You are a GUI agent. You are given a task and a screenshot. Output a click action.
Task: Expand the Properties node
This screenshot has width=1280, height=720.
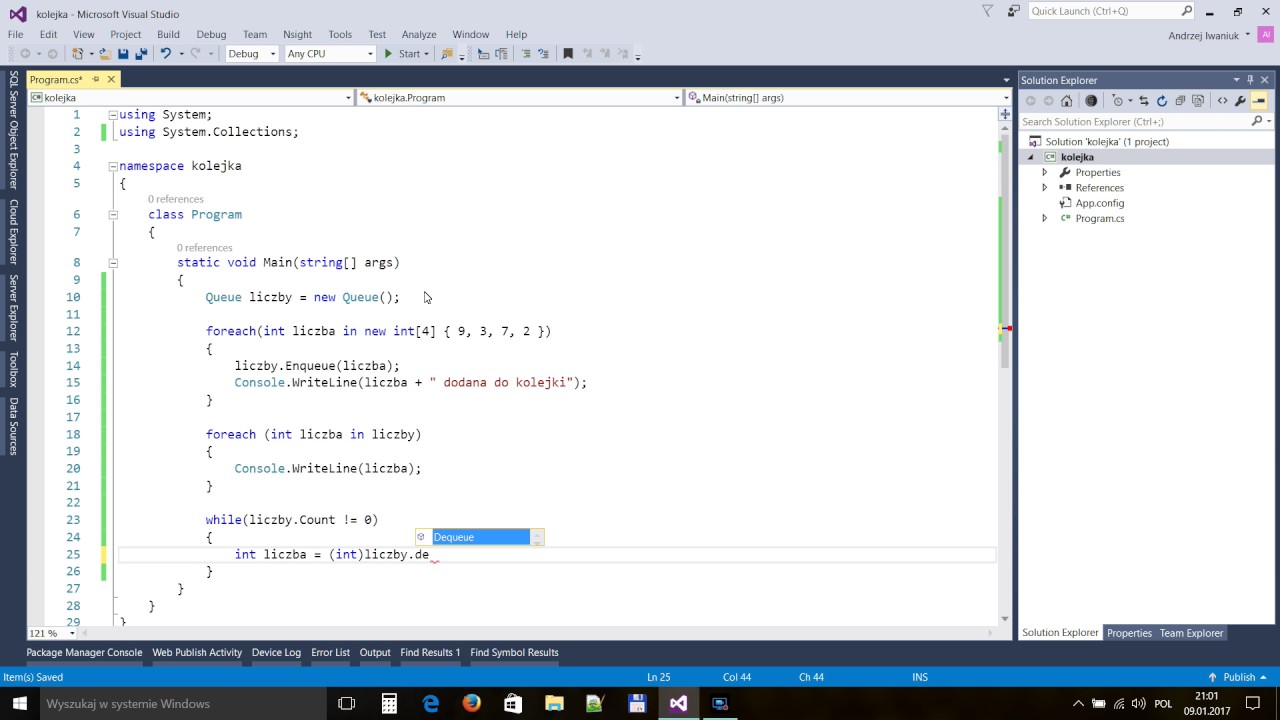(x=1045, y=172)
